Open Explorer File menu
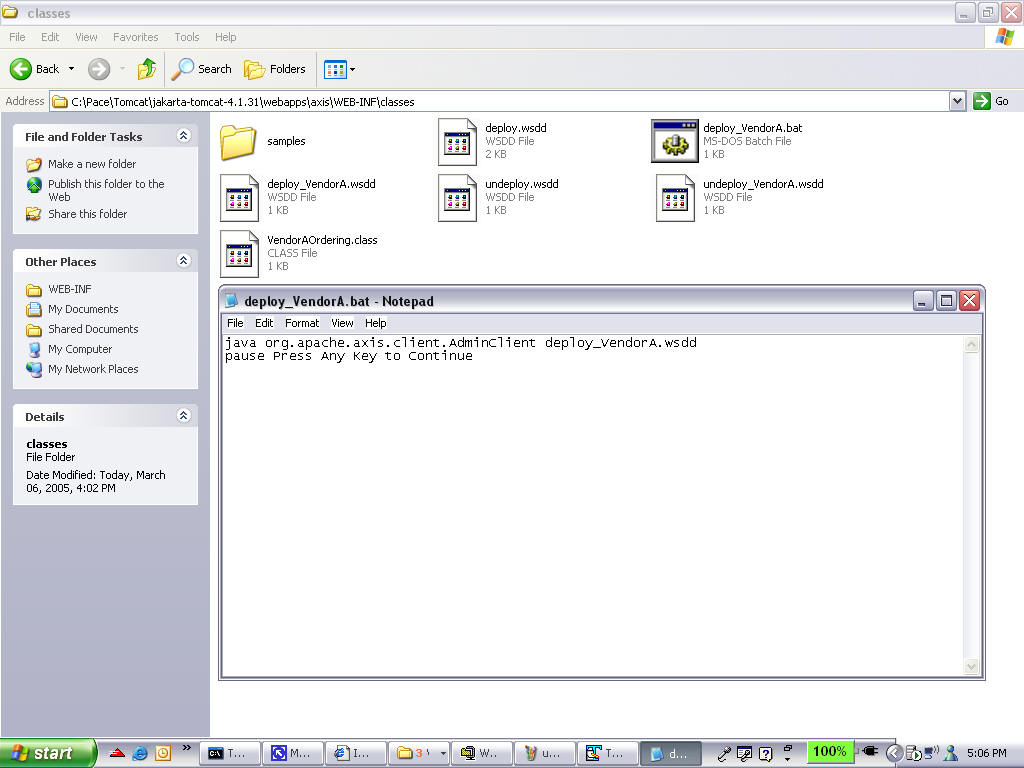This screenshot has height=768, width=1024. [x=17, y=37]
